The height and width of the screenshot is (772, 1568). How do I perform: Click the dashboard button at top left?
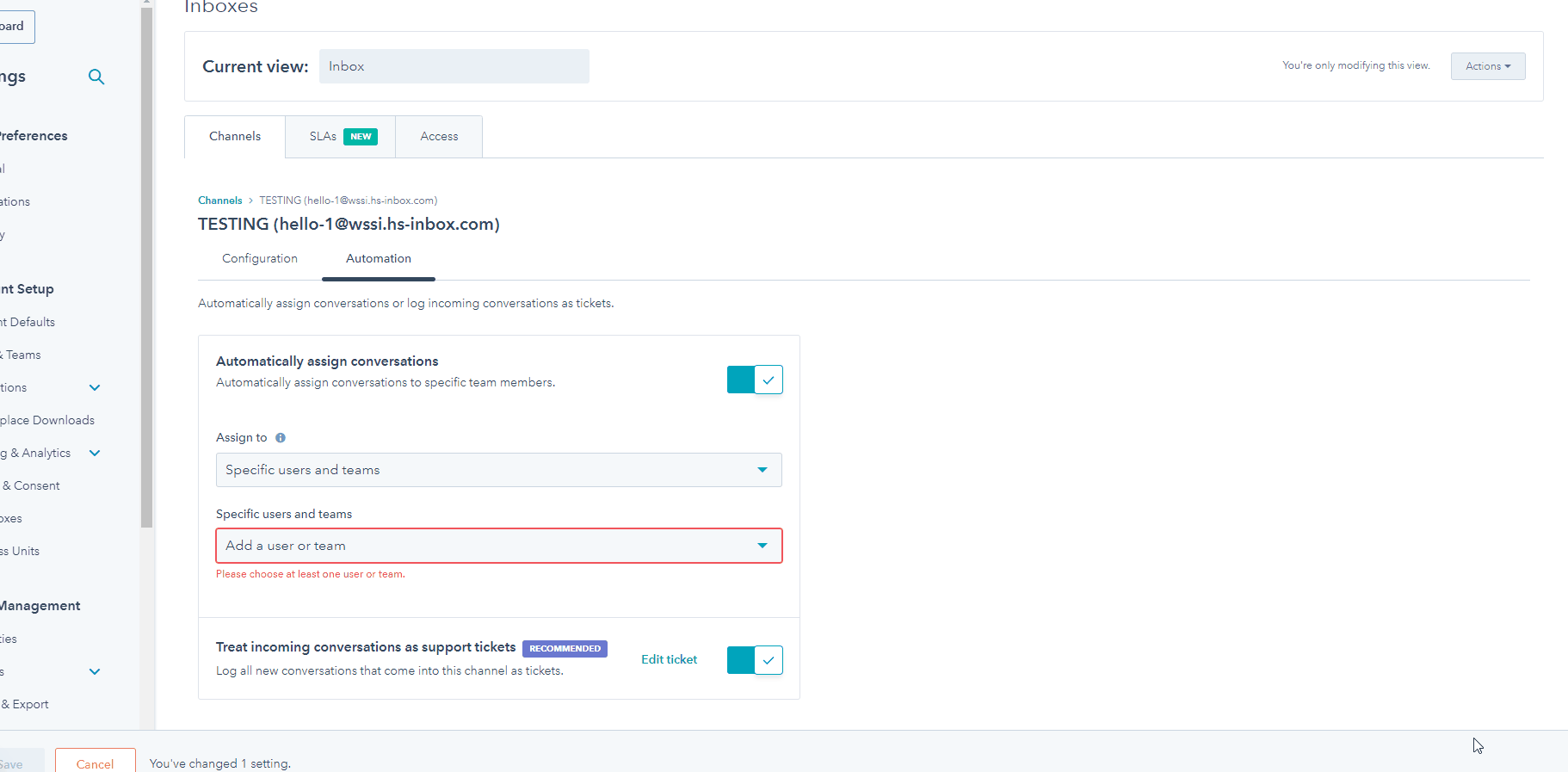click(15, 27)
